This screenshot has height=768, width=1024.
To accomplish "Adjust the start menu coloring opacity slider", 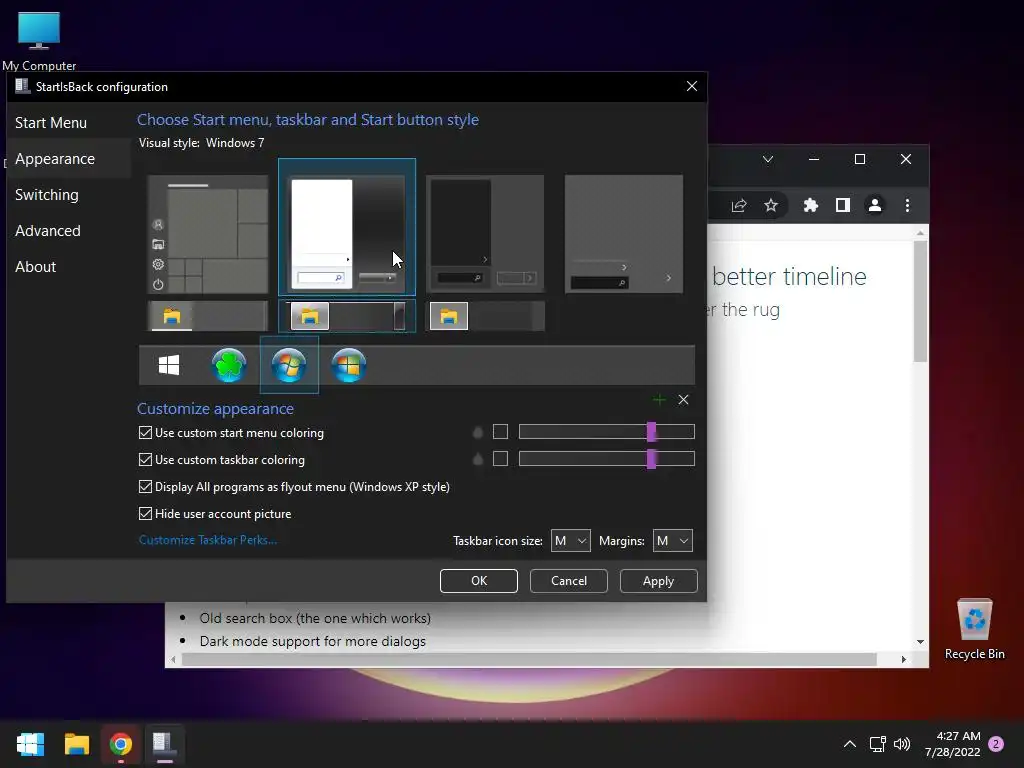I will tap(607, 432).
